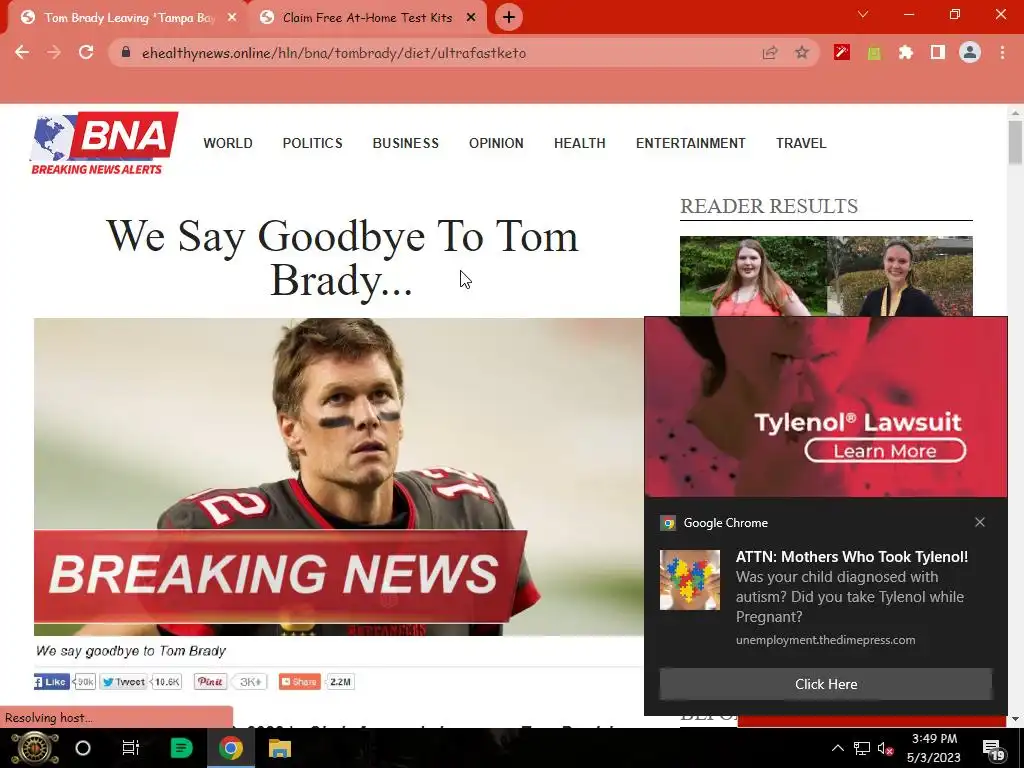1024x768 pixels.
Task: View site security lock info
Action: coord(126,52)
